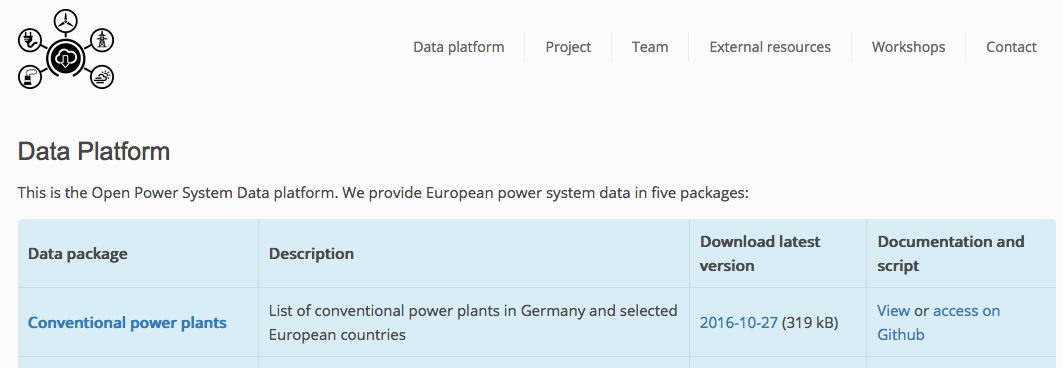Click the Download latest version column header
Viewport: 1063px width, 368px height.
click(760, 253)
